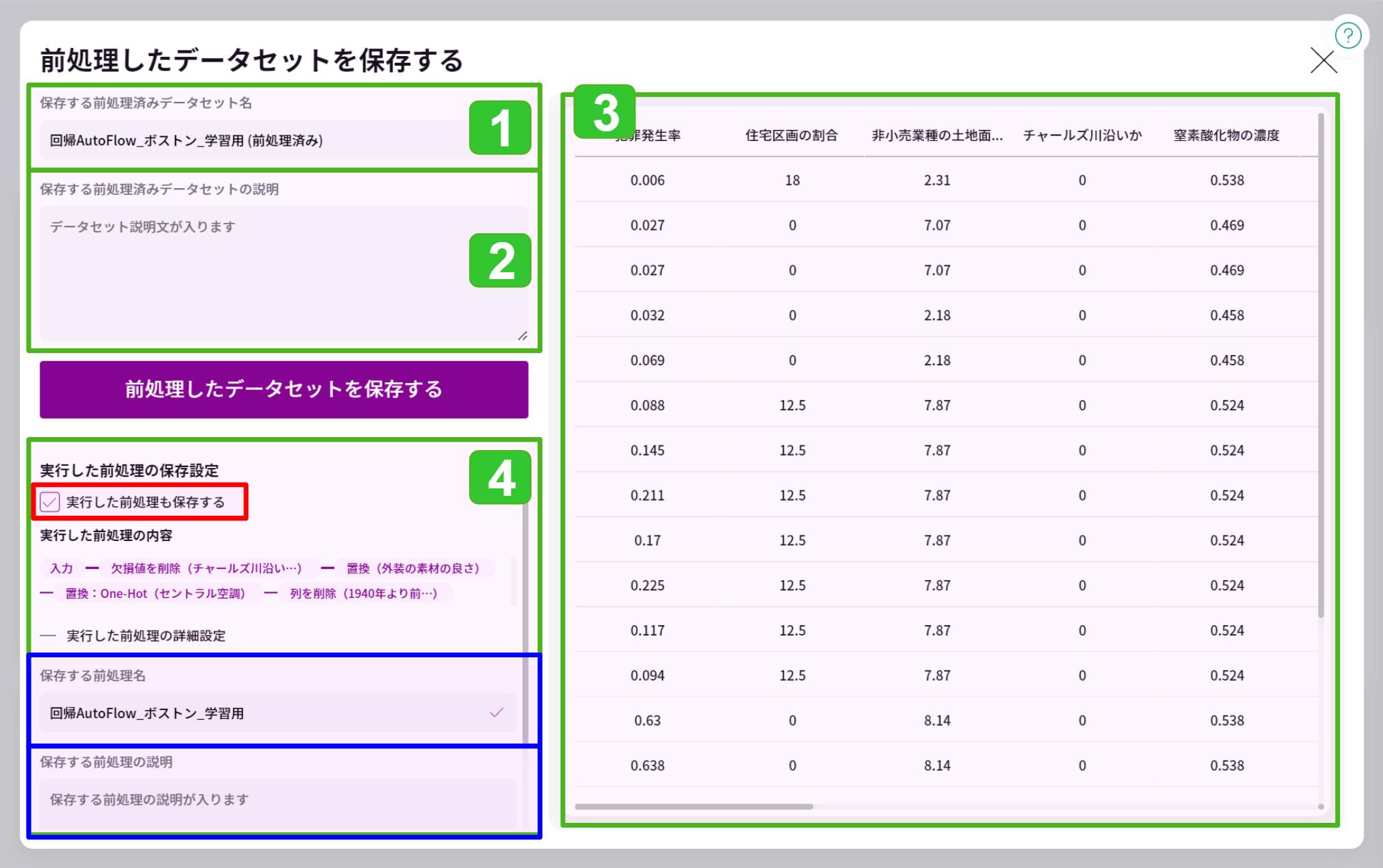The height and width of the screenshot is (868, 1383).
Task: Click the cell value 0.211
Action: 647,495
